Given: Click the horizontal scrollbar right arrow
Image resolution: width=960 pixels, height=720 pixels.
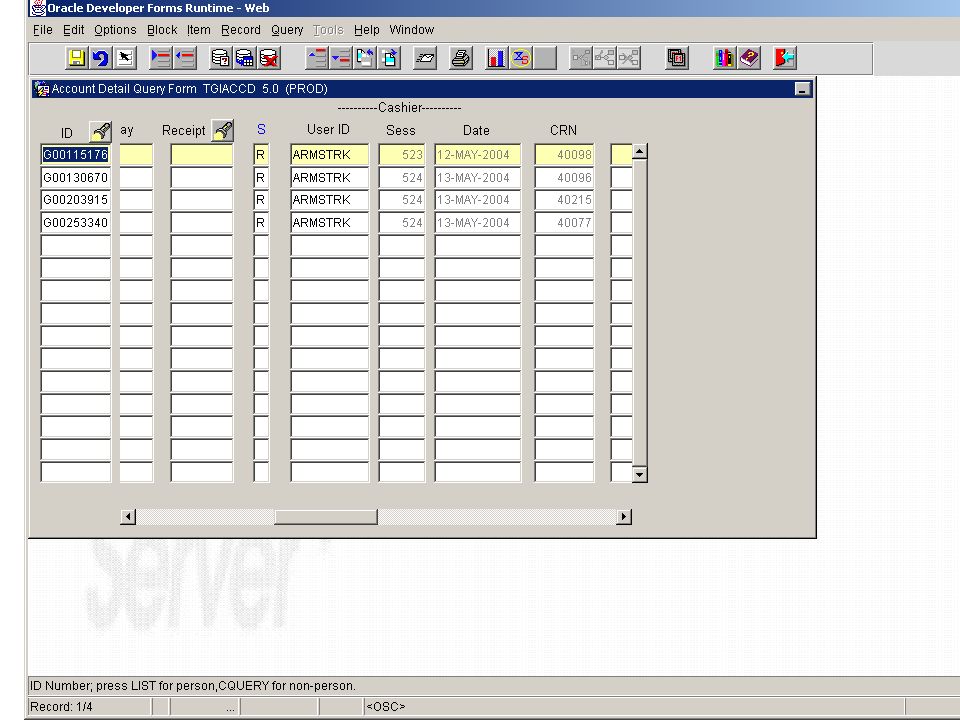Looking at the screenshot, I should point(624,517).
